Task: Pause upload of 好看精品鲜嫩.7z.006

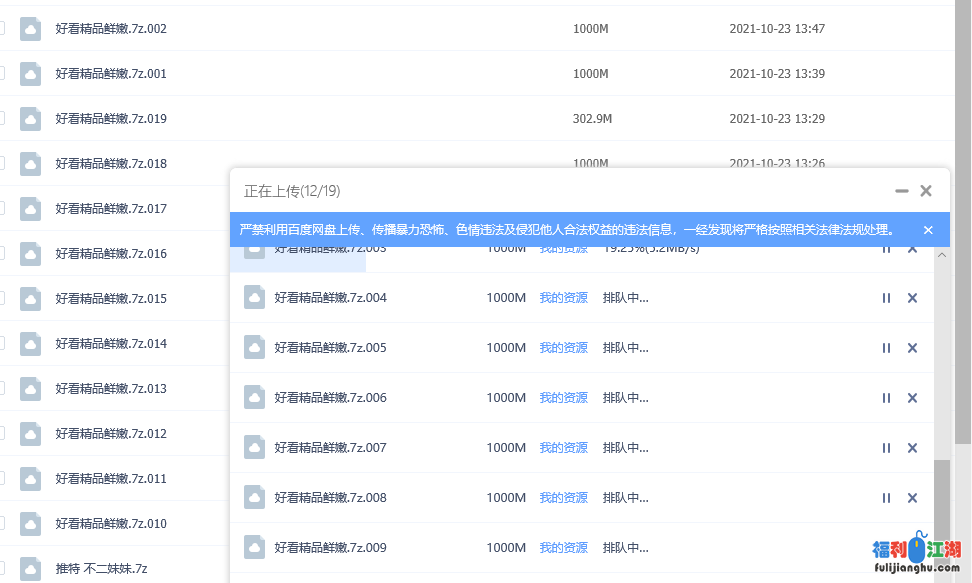Action: 886,398
